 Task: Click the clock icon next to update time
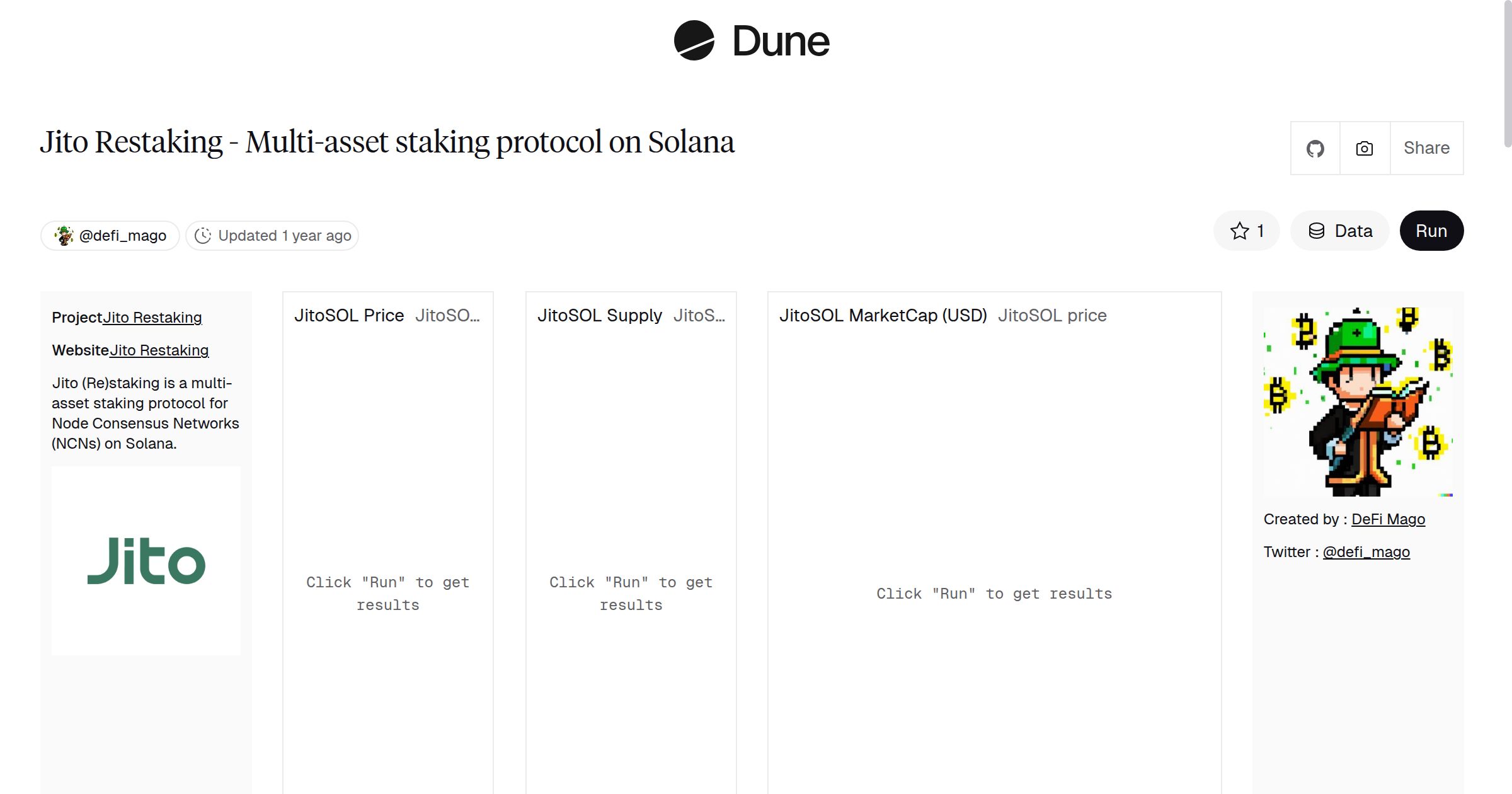pos(203,235)
